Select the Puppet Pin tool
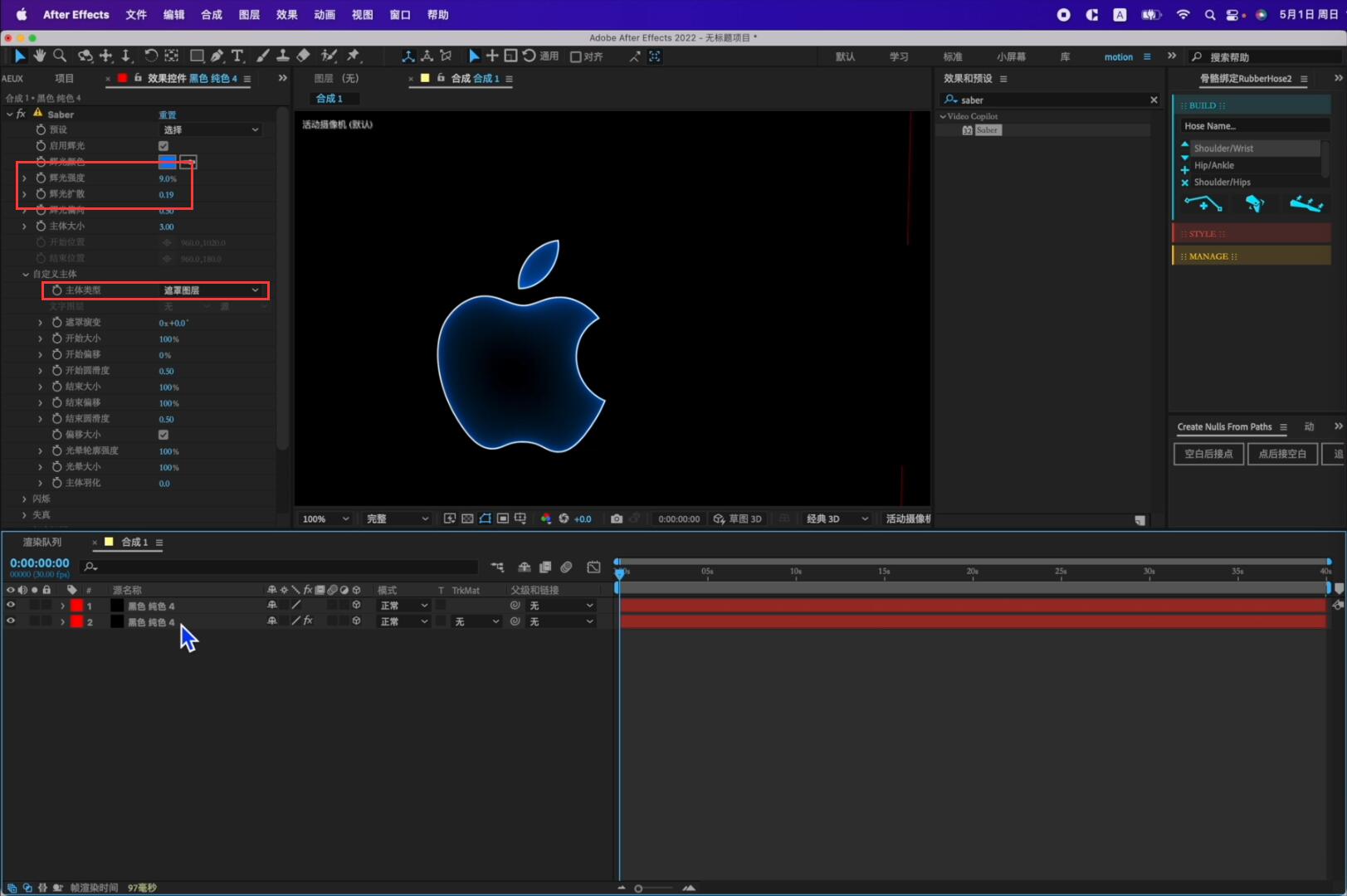Image resolution: width=1347 pixels, height=896 pixels. point(354,56)
